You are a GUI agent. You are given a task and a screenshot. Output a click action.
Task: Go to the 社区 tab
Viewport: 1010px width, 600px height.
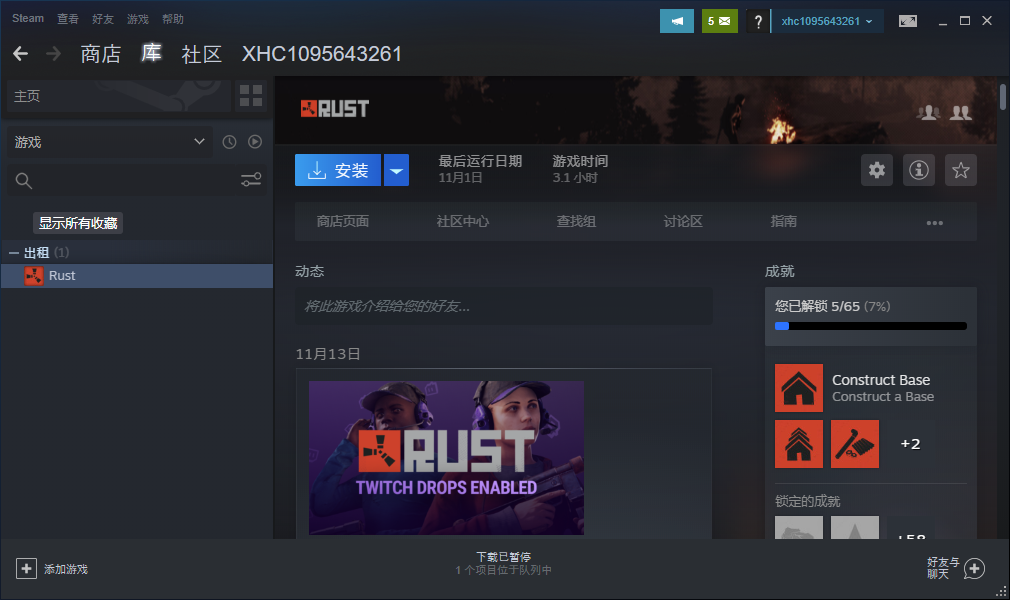click(202, 54)
